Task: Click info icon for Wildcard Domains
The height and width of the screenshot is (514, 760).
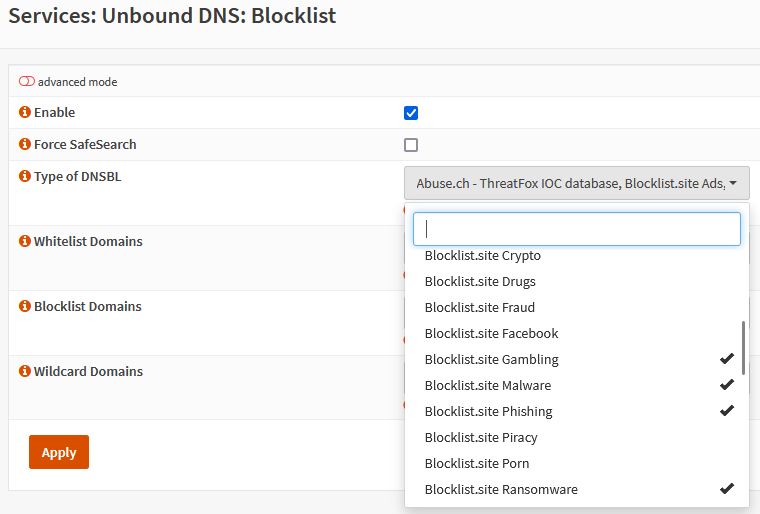Action: (25, 372)
